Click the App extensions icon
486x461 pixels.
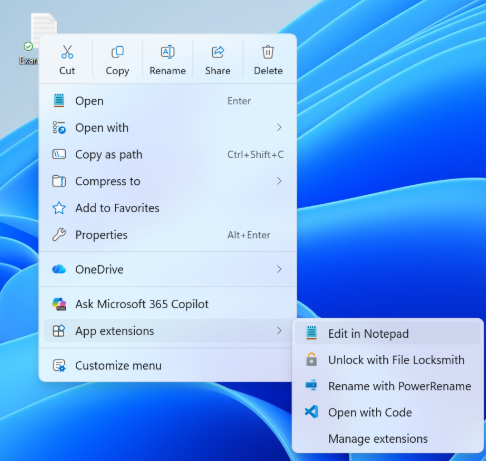coord(59,331)
